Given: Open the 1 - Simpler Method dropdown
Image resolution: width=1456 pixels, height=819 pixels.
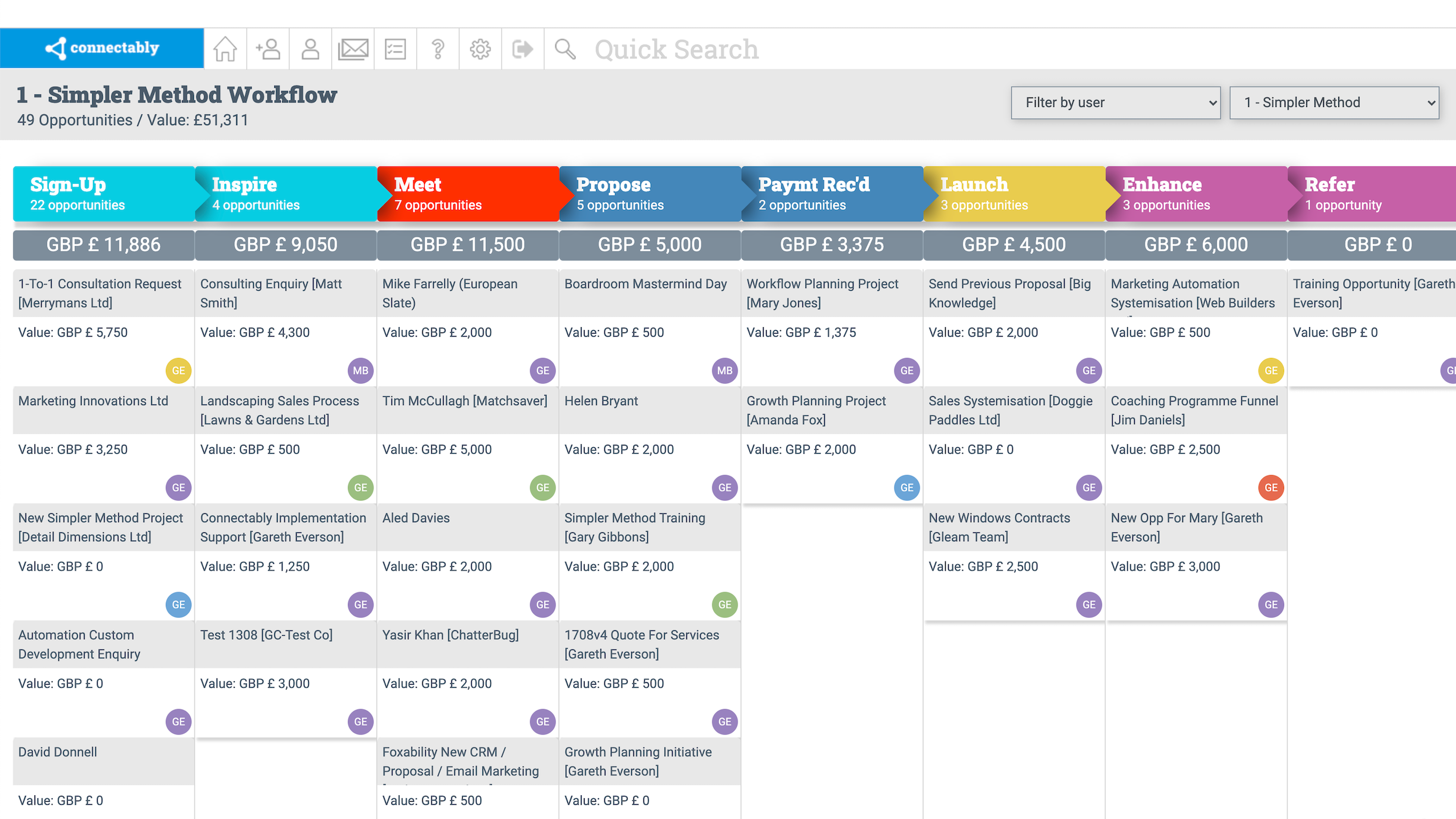Looking at the screenshot, I should pos(1334,103).
